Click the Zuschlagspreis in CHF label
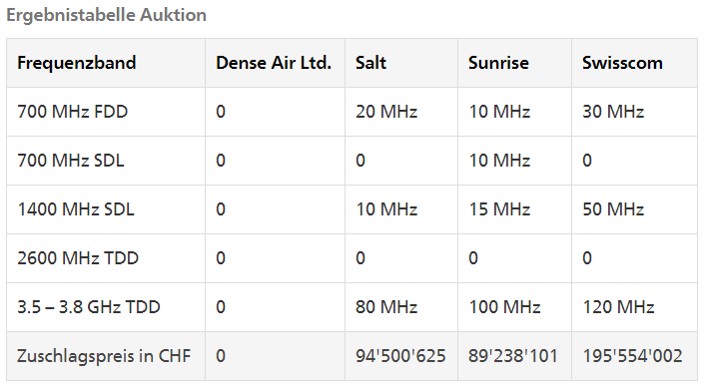This screenshot has width=705, height=385. [104, 356]
